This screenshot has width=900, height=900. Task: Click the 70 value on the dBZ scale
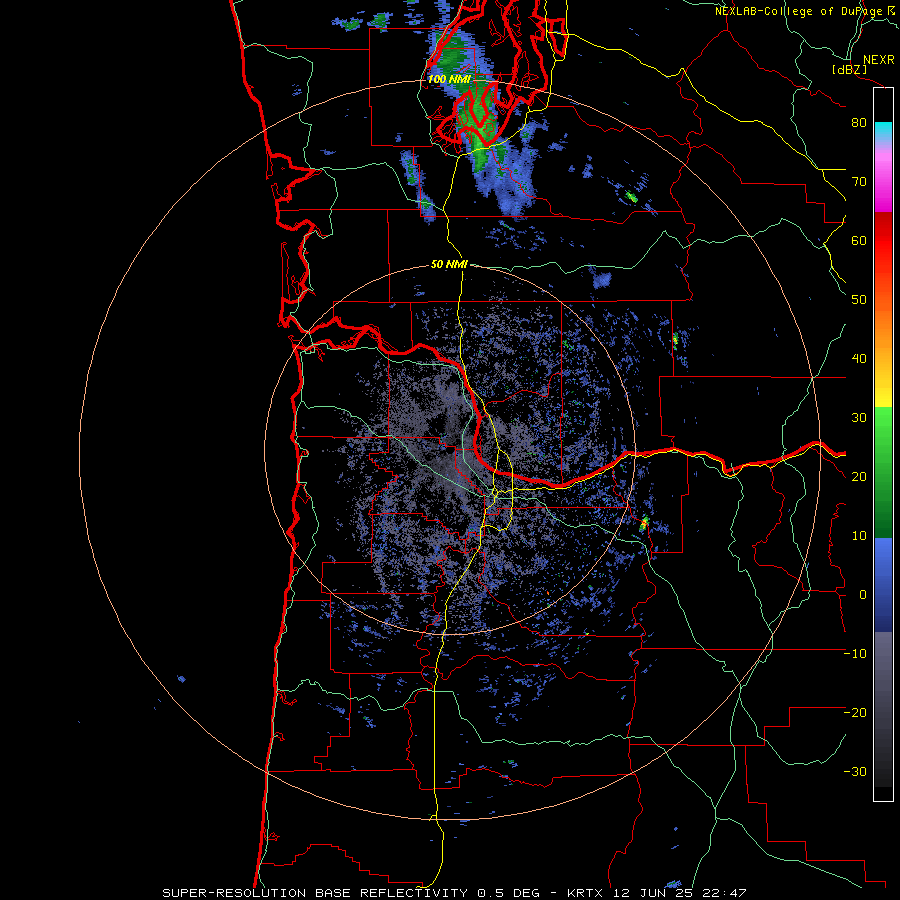click(x=859, y=182)
